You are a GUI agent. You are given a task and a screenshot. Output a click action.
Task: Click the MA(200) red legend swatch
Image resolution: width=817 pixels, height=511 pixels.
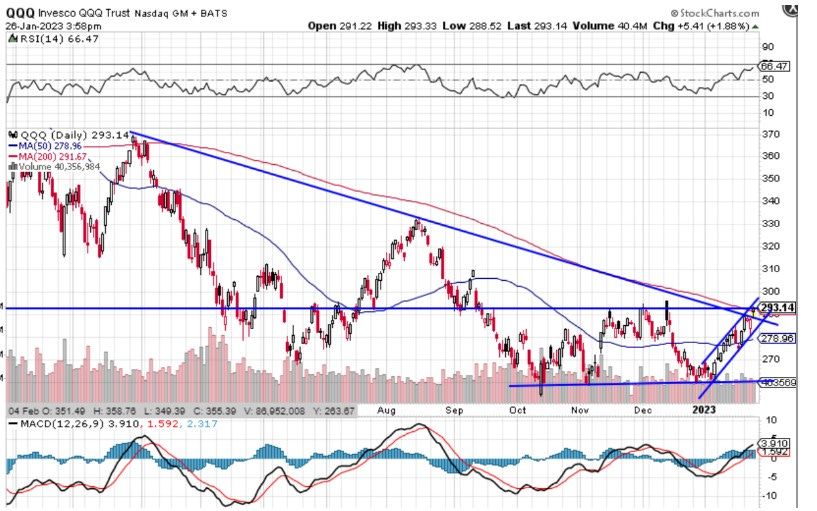tap(12, 155)
